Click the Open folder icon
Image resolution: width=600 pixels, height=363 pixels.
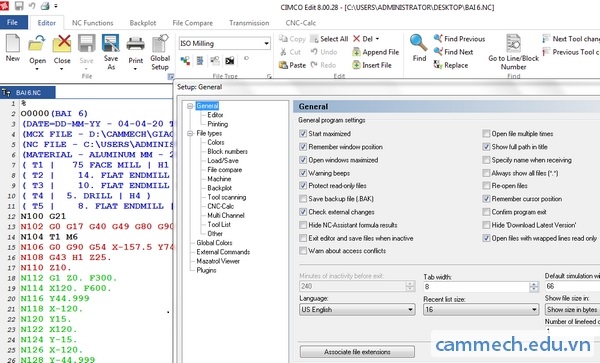(x=37, y=43)
